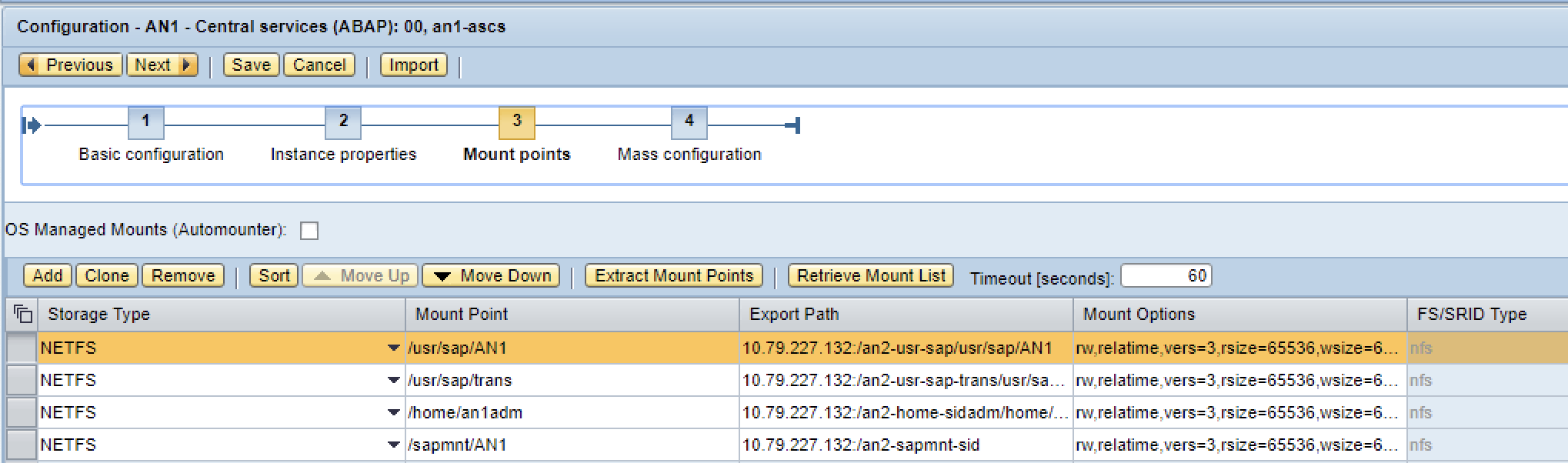
Task: Go to the Previous step
Action: pyautogui.click(x=71, y=65)
